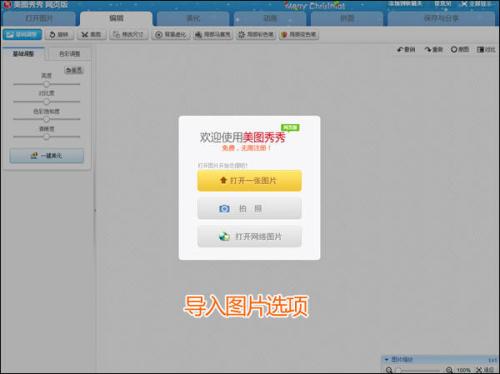Switch to the 基础调整 panel tab
The image size is (500, 374).
[x=23, y=54]
